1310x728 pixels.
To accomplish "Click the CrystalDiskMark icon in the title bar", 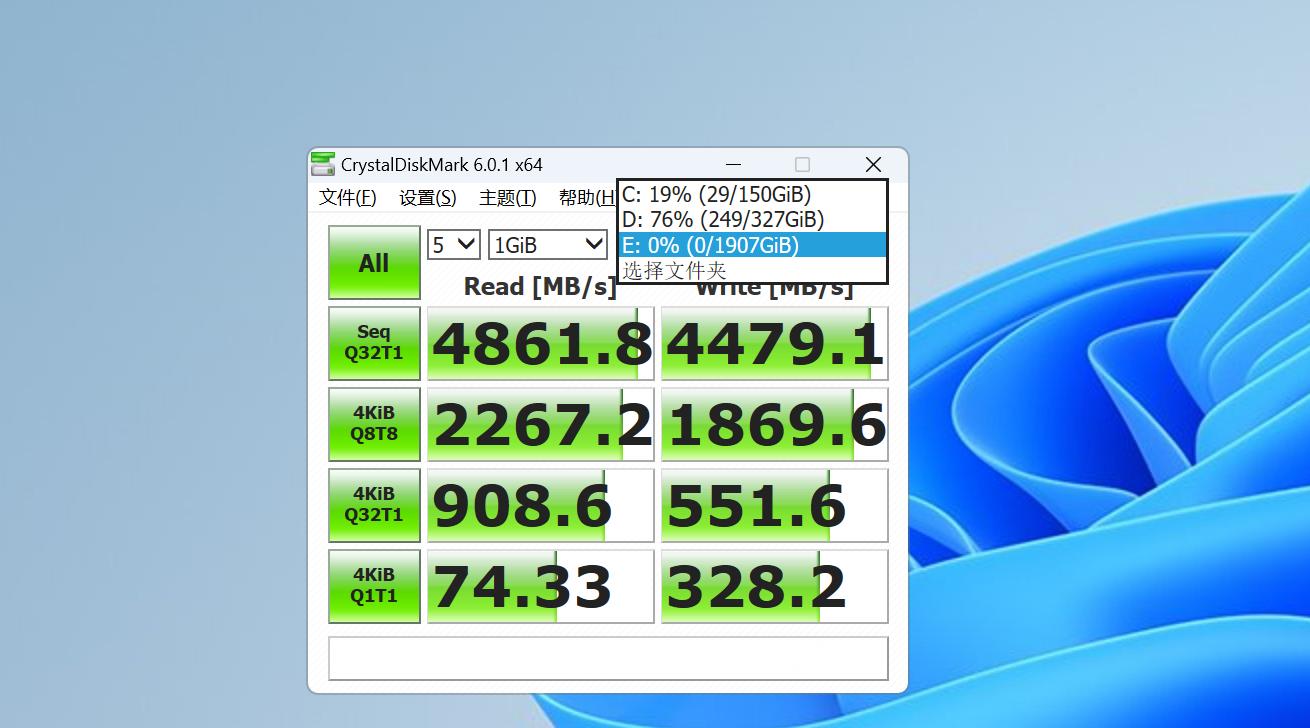I will coord(323,164).
